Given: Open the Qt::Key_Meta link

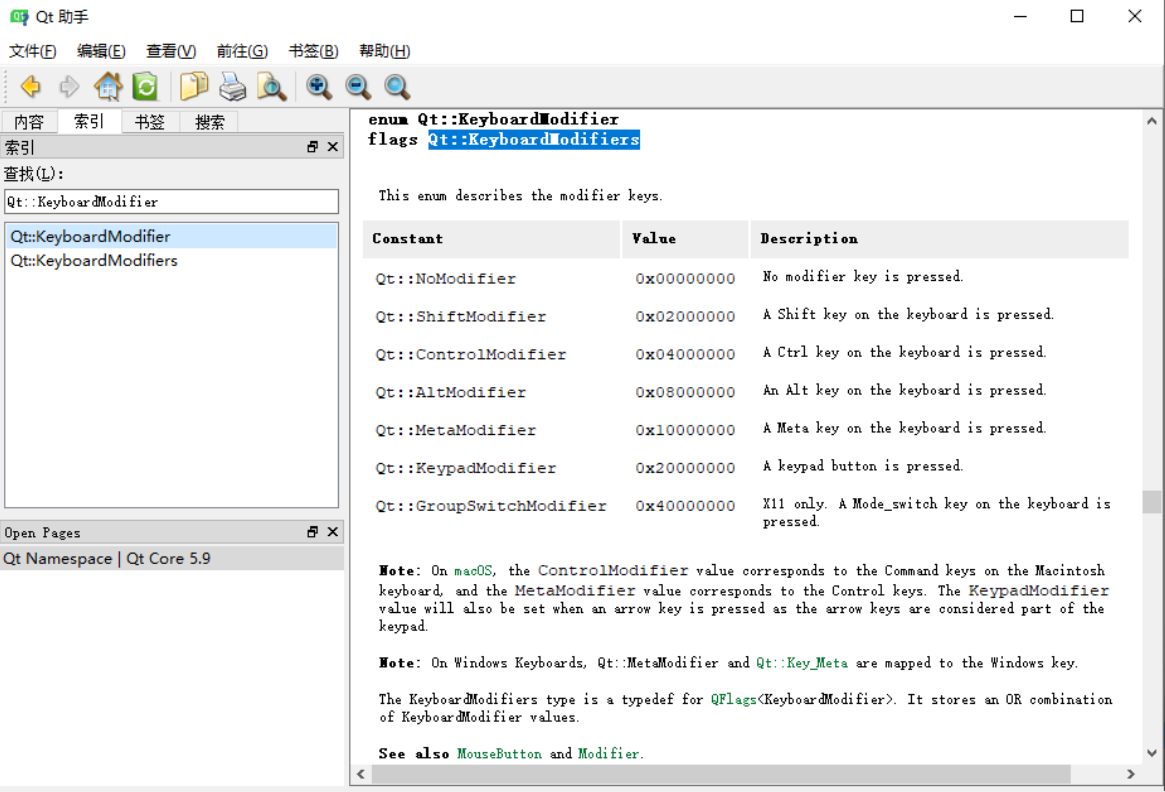Looking at the screenshot, I should [802, 663].
